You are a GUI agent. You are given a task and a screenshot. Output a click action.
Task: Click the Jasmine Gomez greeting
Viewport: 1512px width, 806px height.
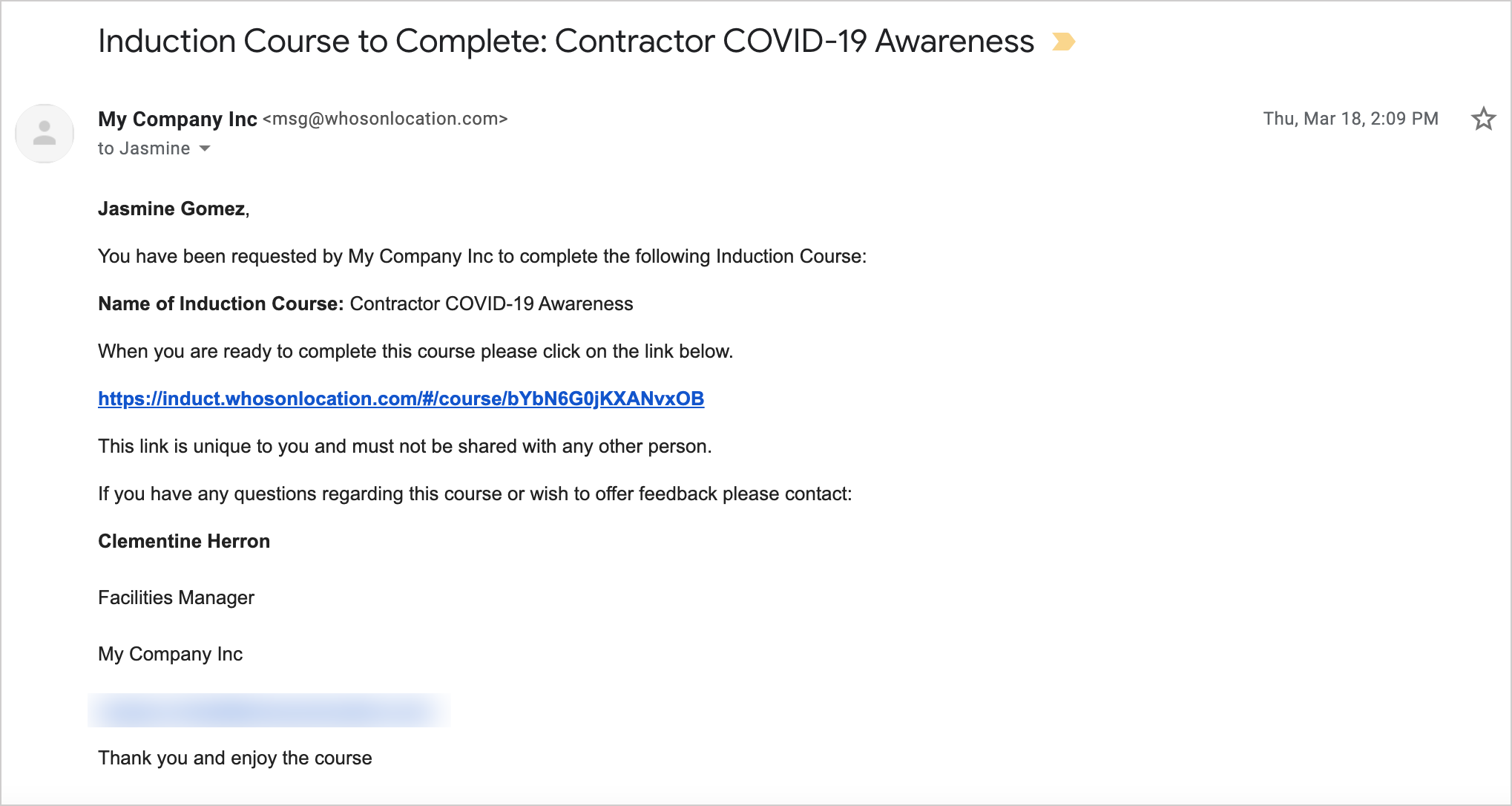pos(174,209)
